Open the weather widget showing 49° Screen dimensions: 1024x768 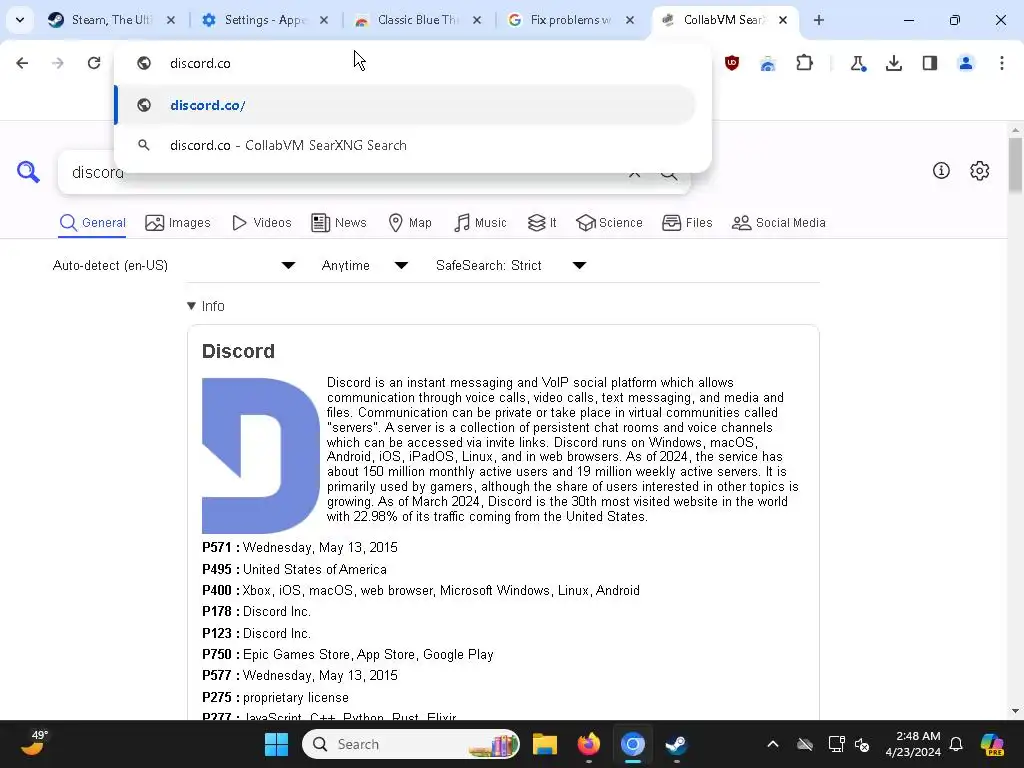34,743
